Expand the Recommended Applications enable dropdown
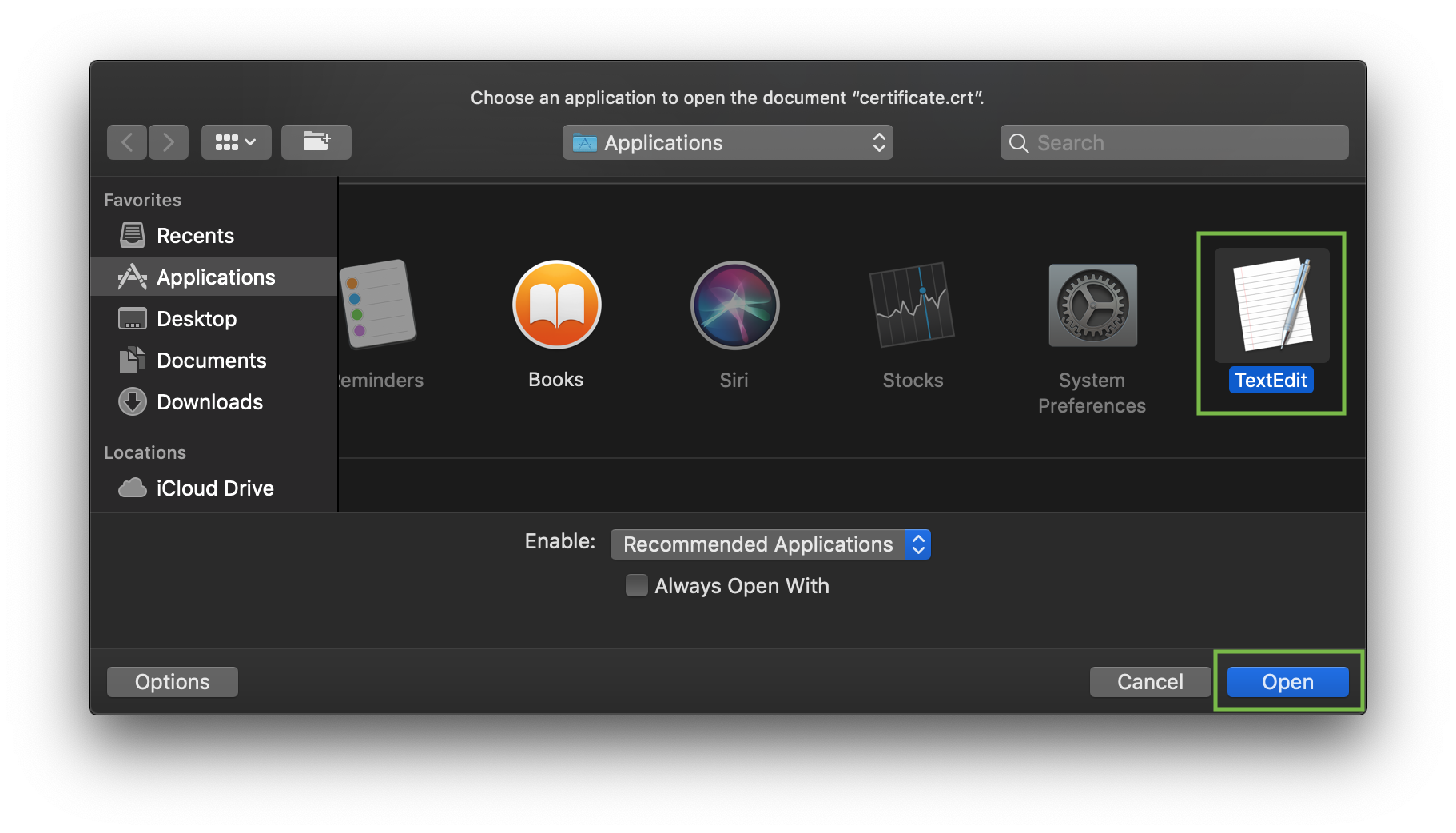 click(x=770, y=544)
